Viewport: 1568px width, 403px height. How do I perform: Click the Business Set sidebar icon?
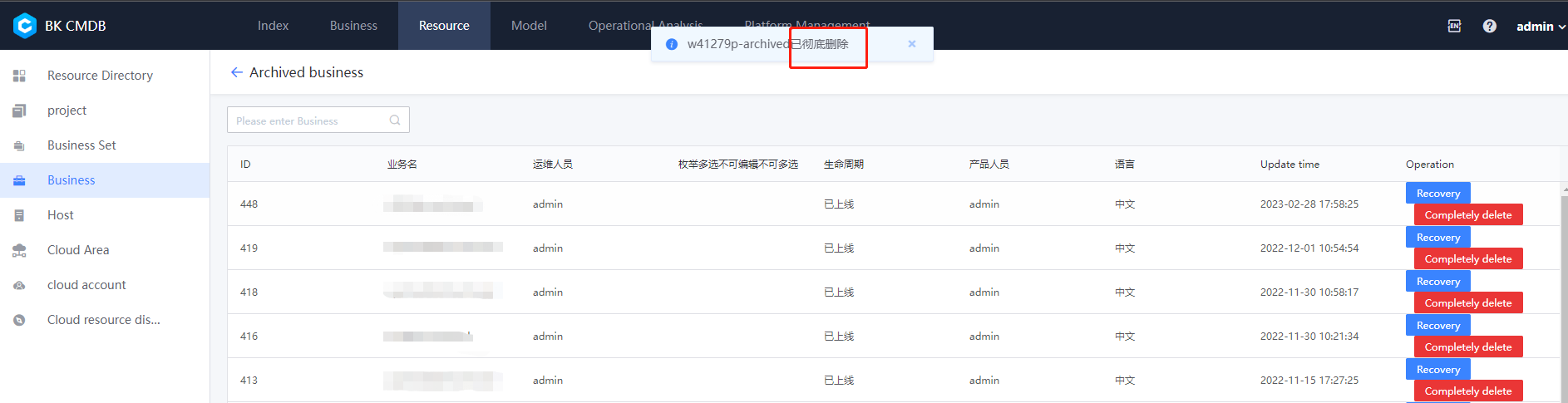(19, 145)
